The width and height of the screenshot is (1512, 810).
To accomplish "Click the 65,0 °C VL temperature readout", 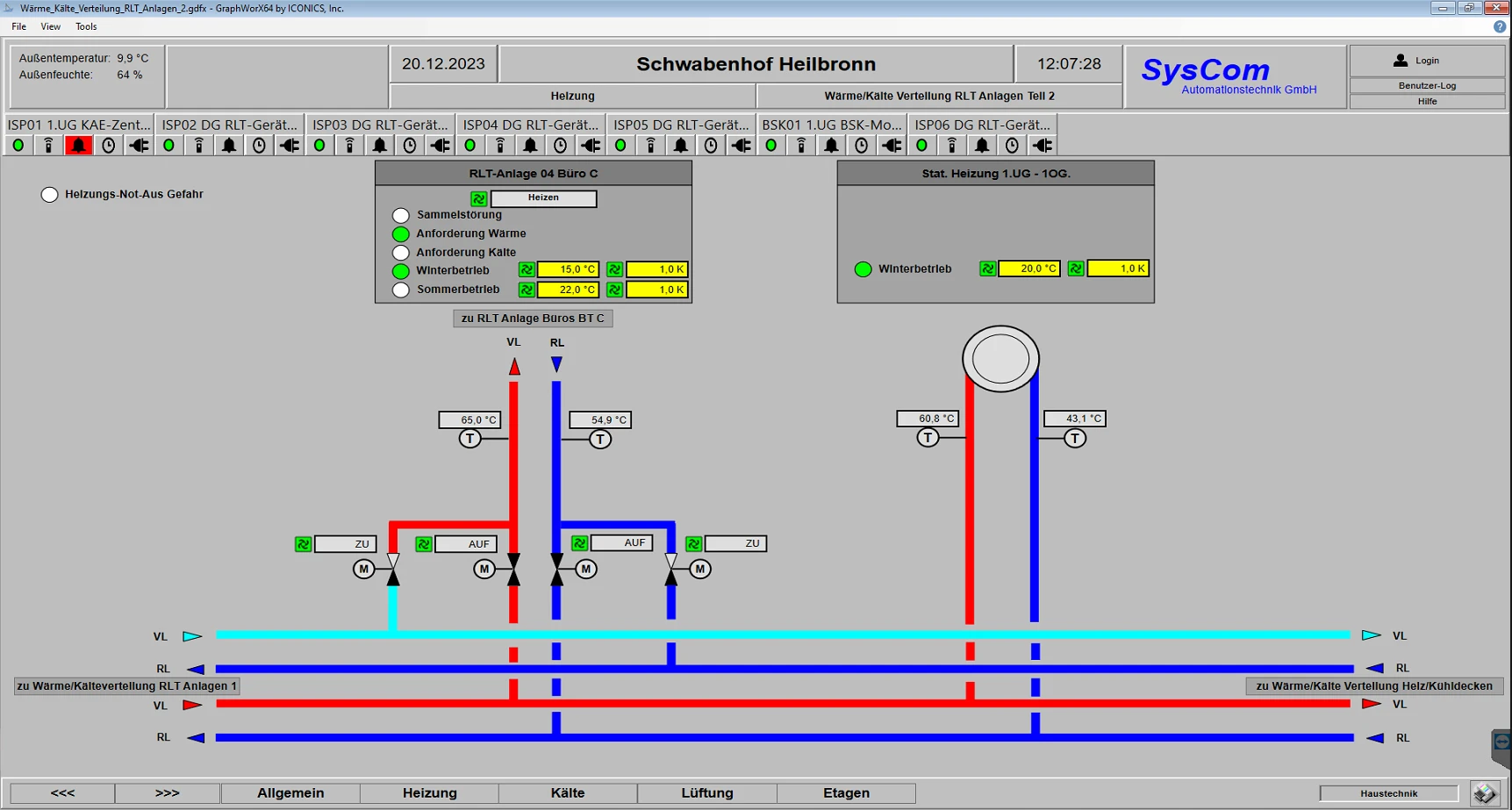I will [x=470, y=419].
